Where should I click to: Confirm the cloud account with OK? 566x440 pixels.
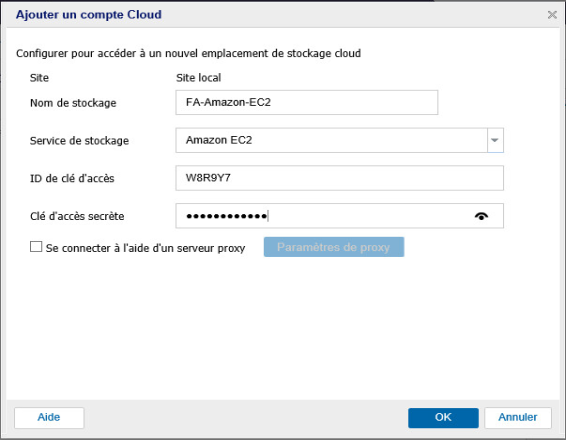coord(443,418)
